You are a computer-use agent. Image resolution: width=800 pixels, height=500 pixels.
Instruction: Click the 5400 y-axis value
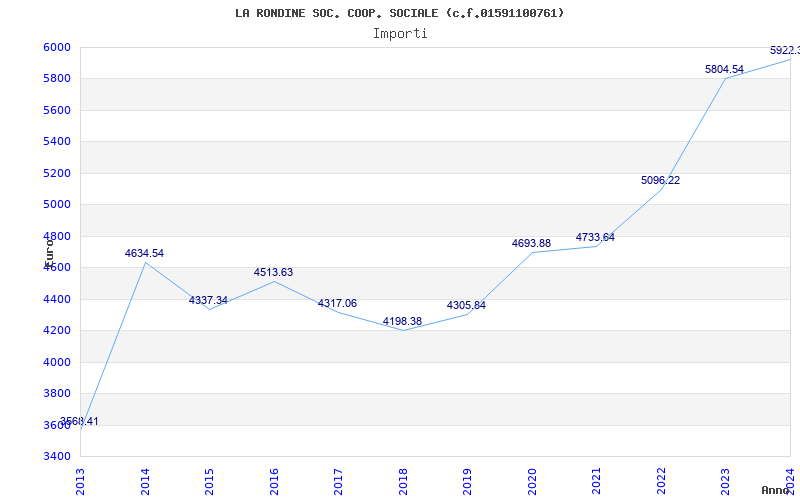tap(57, 142)
